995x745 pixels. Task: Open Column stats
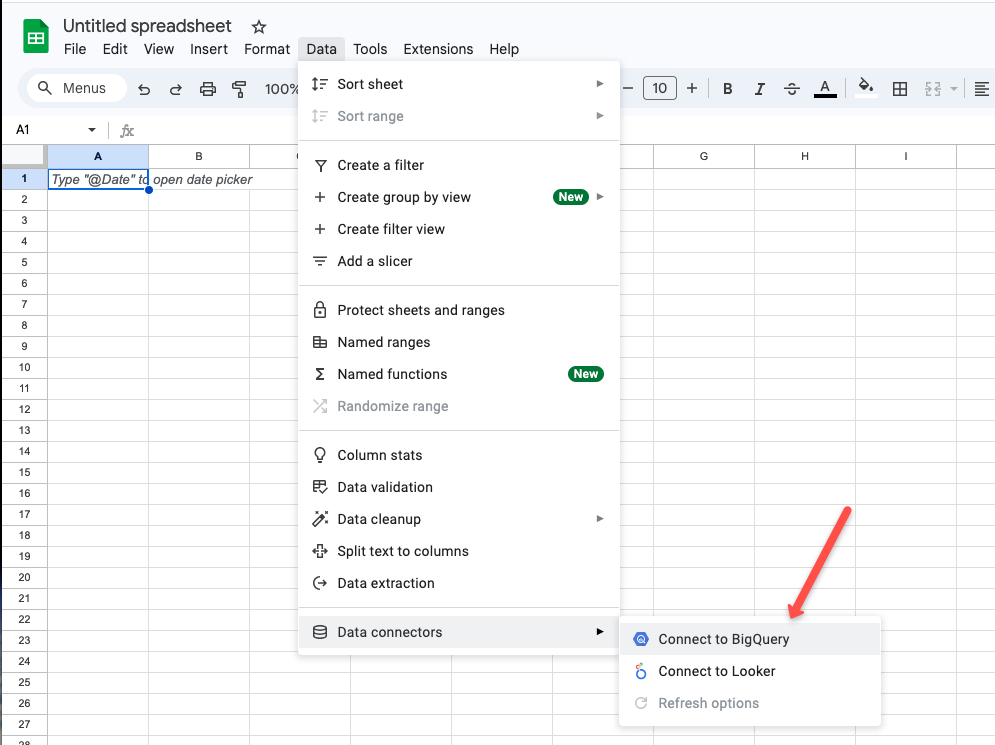459,456
